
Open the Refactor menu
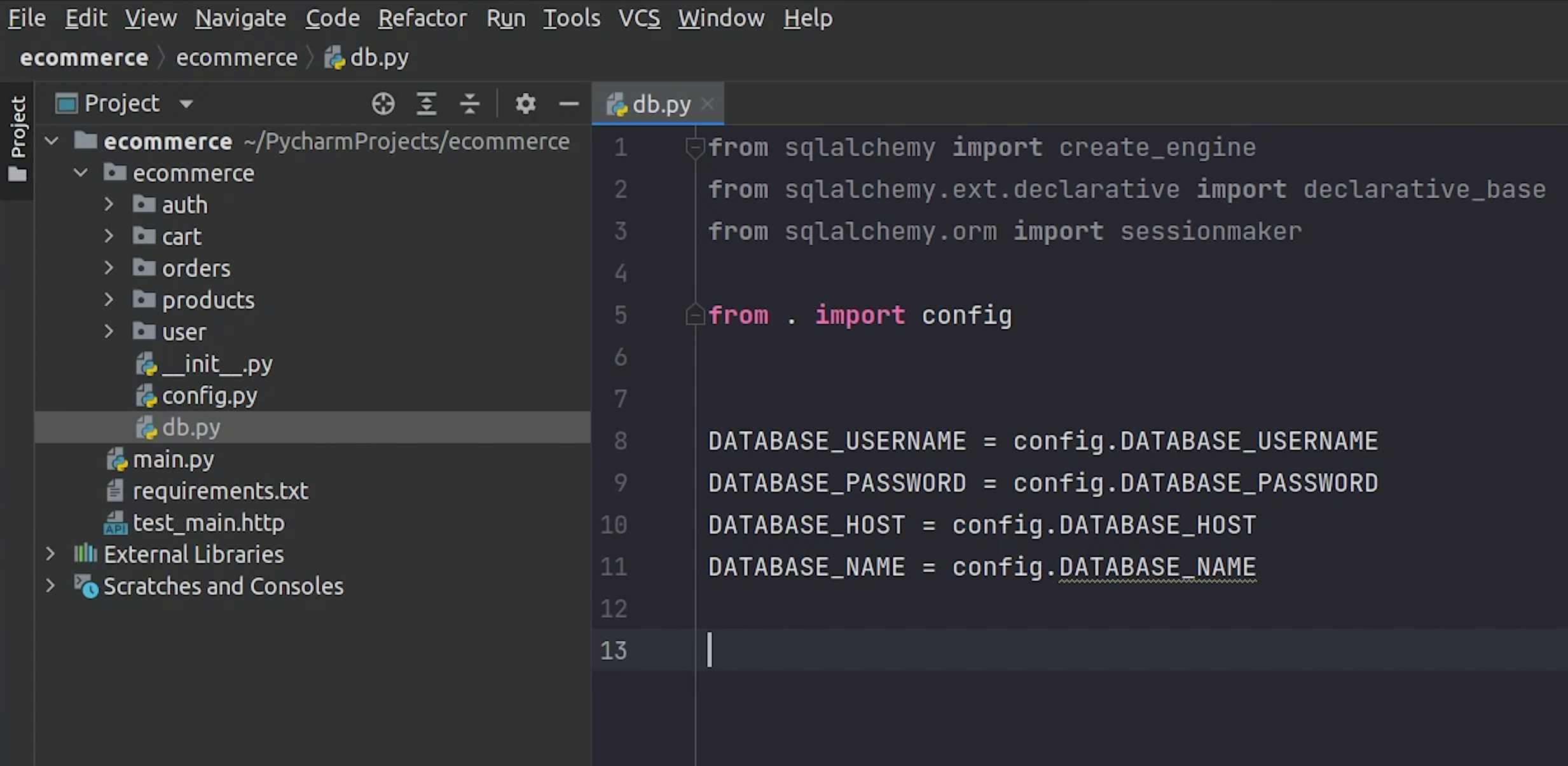point(423,18)
